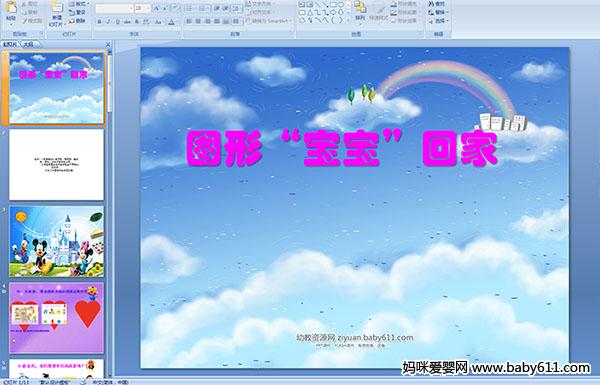Click the Replace button

click(437, 12)
